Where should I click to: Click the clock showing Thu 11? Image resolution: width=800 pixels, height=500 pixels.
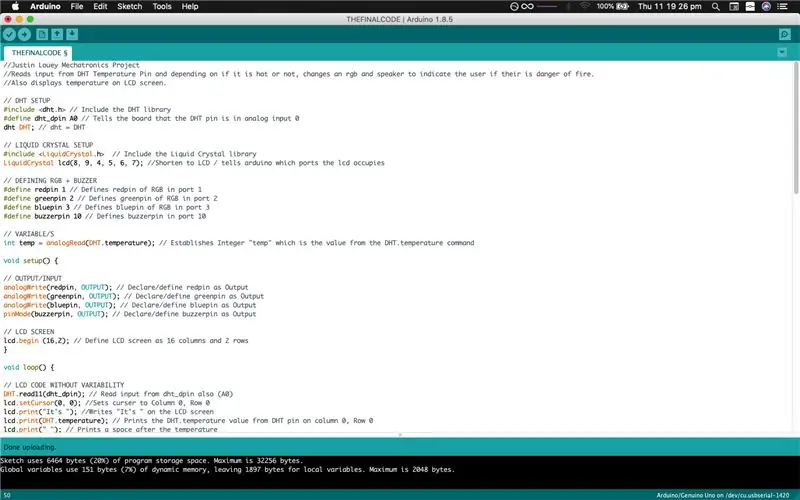[x=669, y=7]
